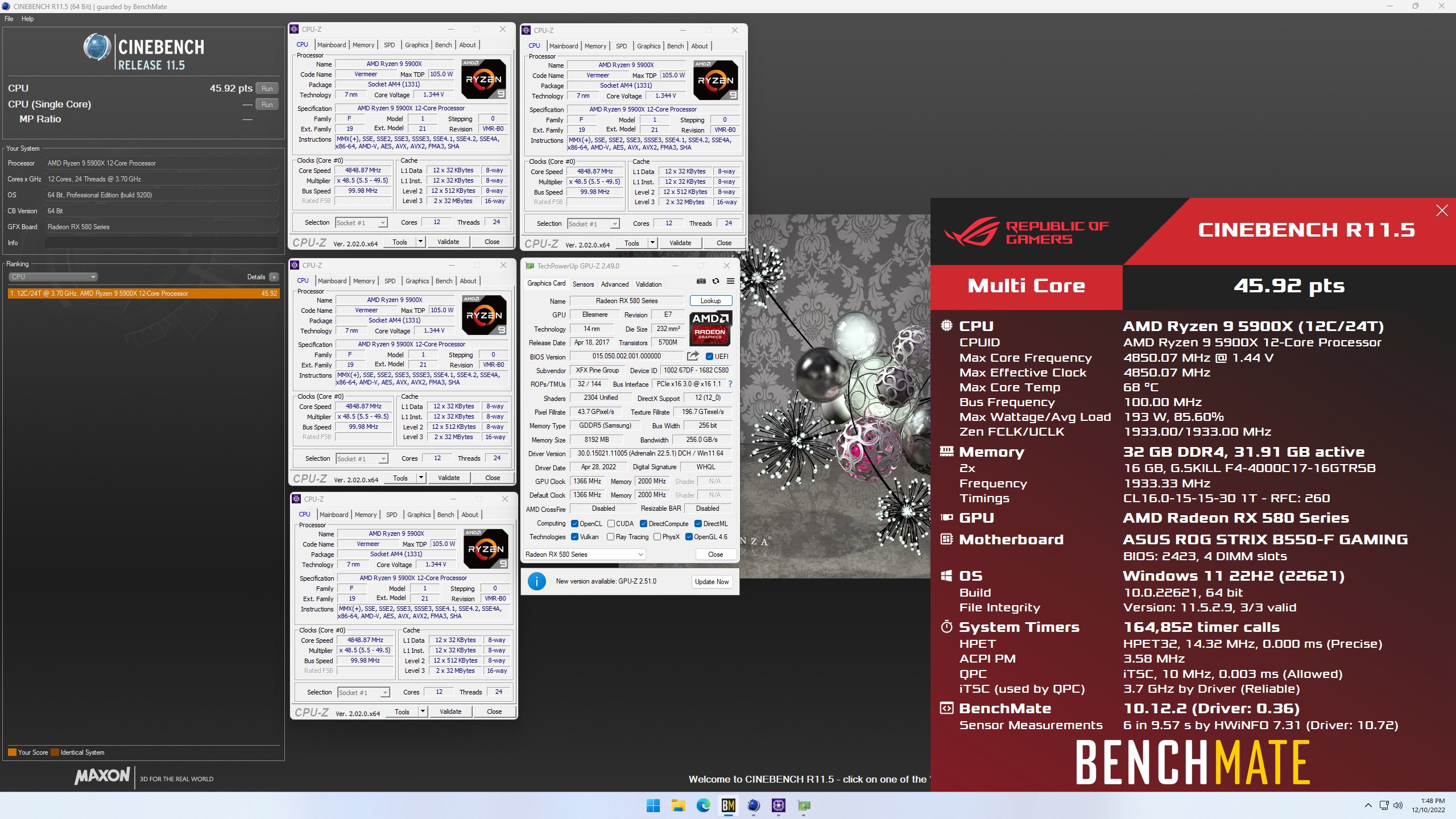This screenshot has width=1456, height=819.
Task: Open Socket #1 selection in top-left CPU-Z
Action: (x=361, y=223)
